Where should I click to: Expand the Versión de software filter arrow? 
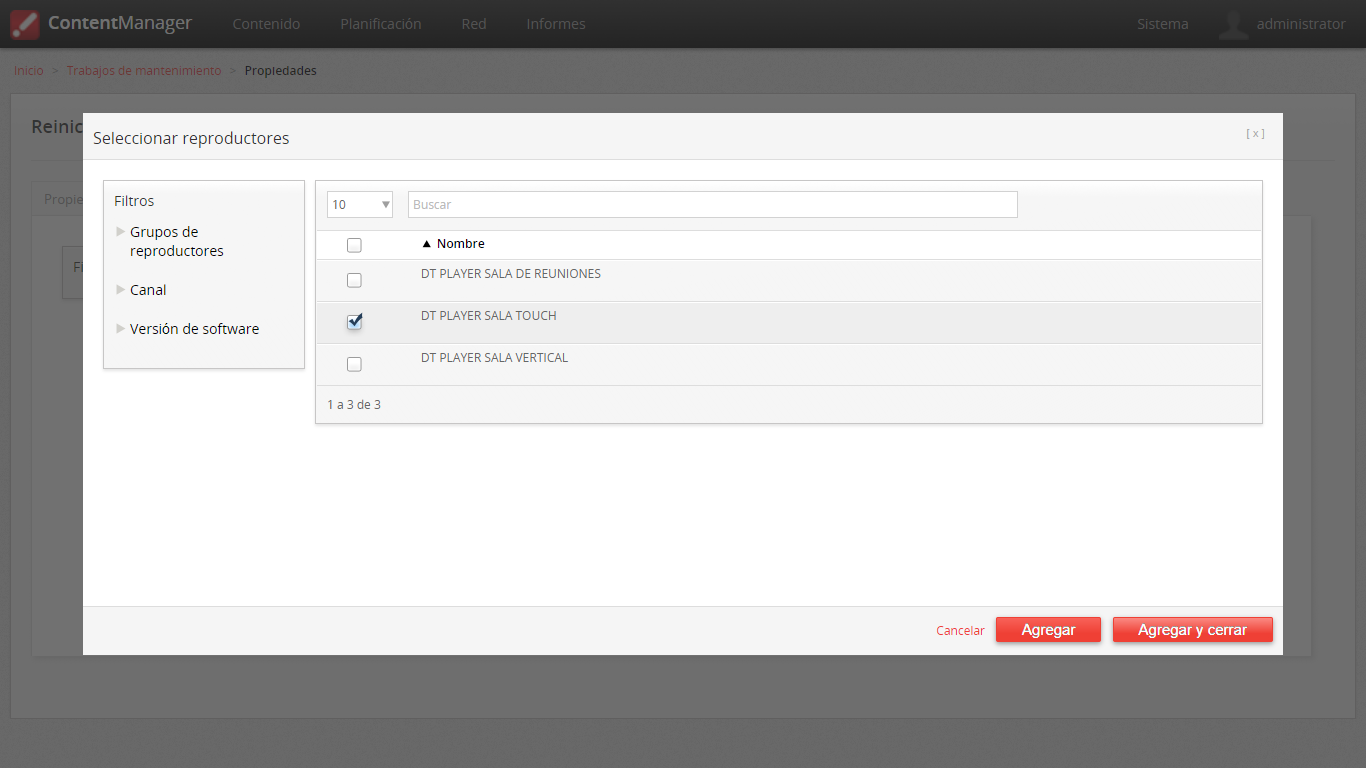pyautogui.click(x=121, y=328)
